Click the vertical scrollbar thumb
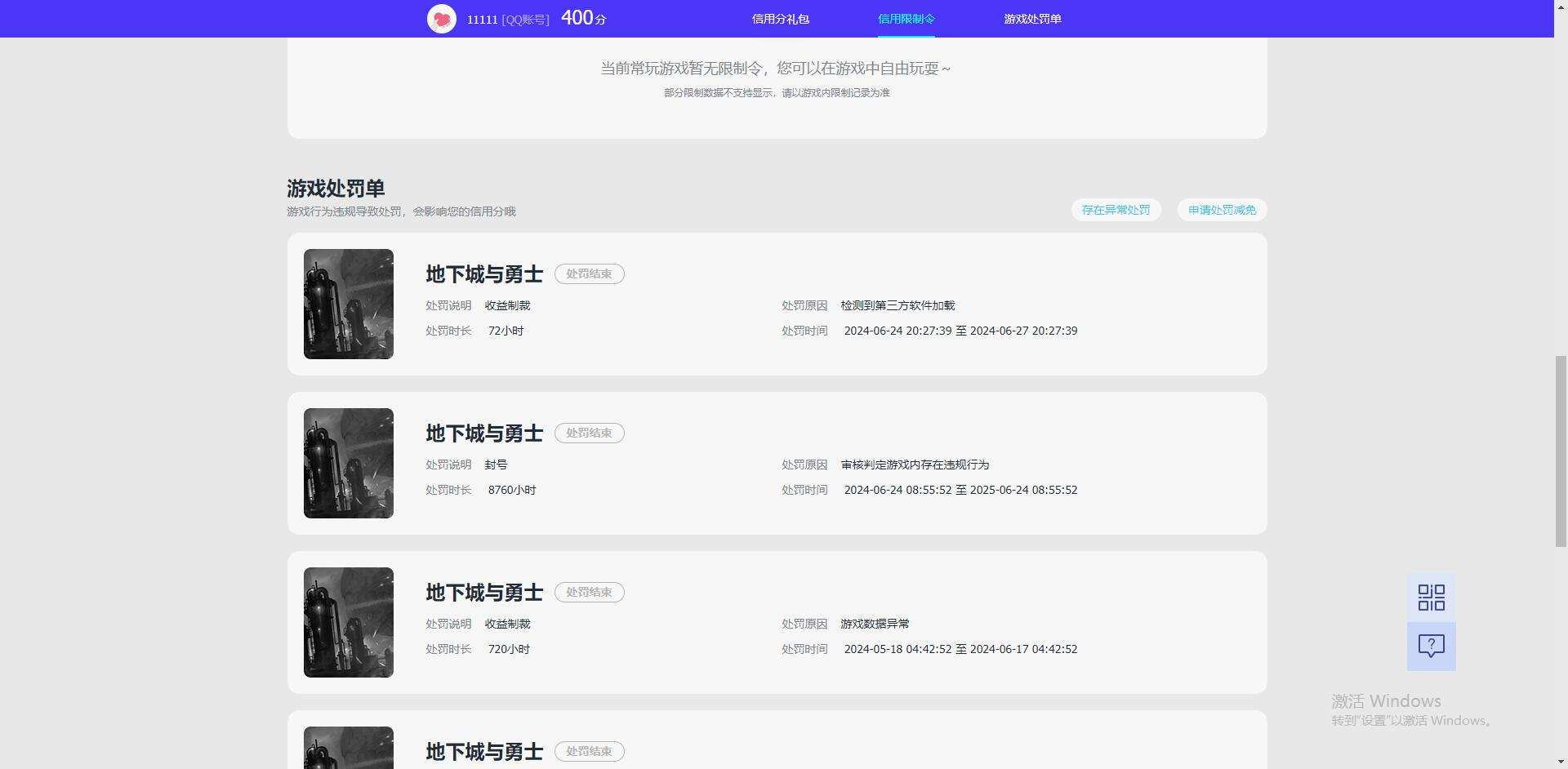 (x=1561, y=451)
